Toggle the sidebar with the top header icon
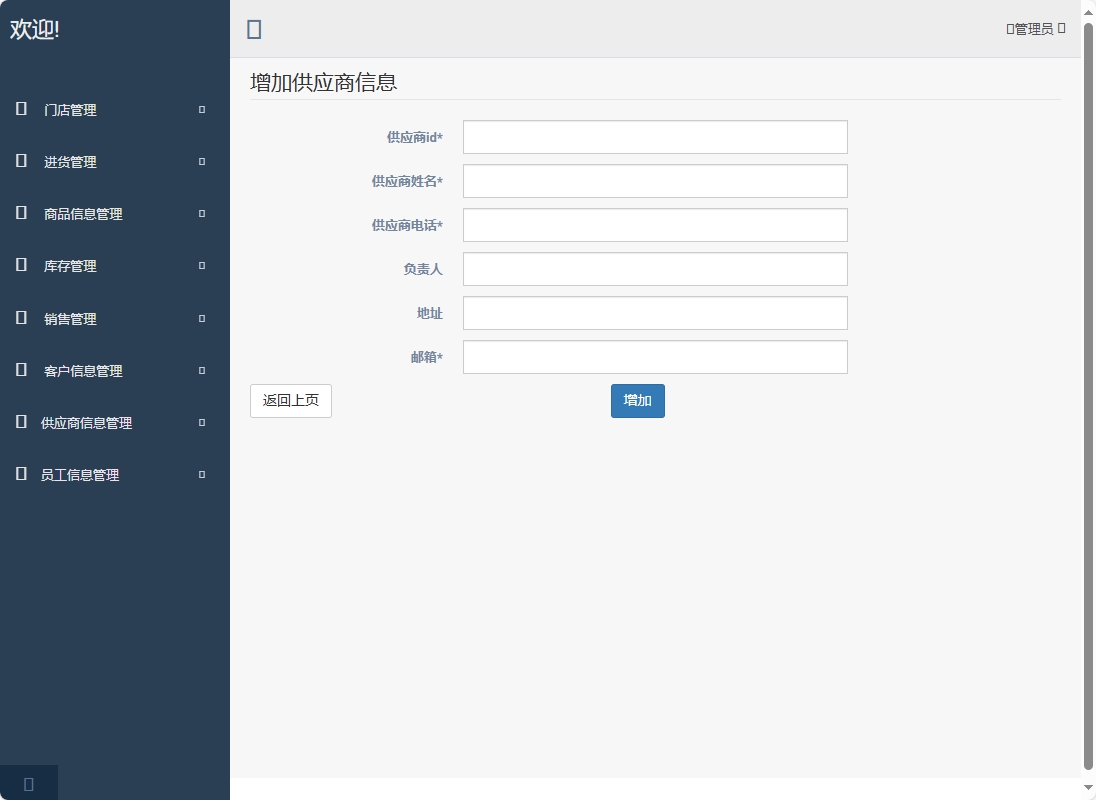1096x800 pixels. pos(254,29)
